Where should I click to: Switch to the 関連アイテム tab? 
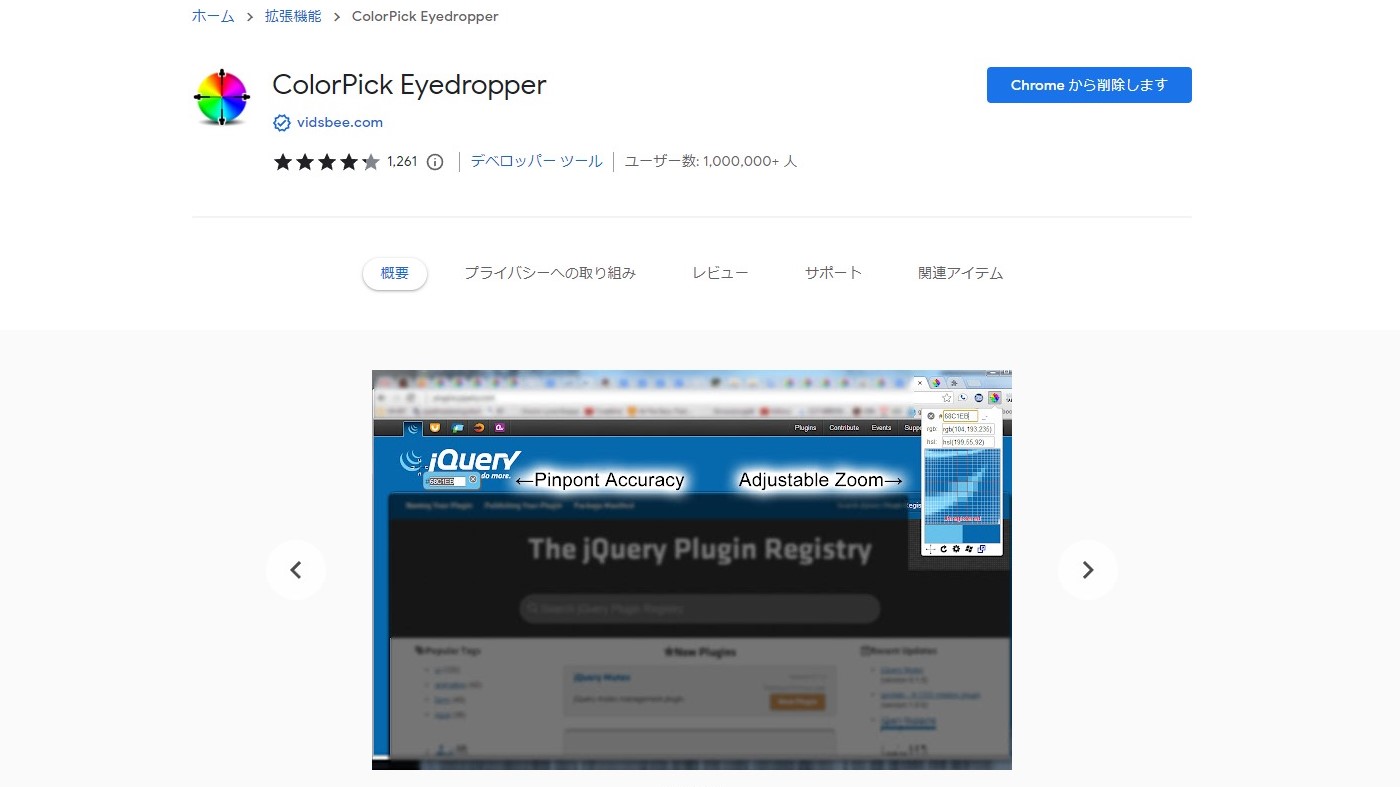[961, 273]
